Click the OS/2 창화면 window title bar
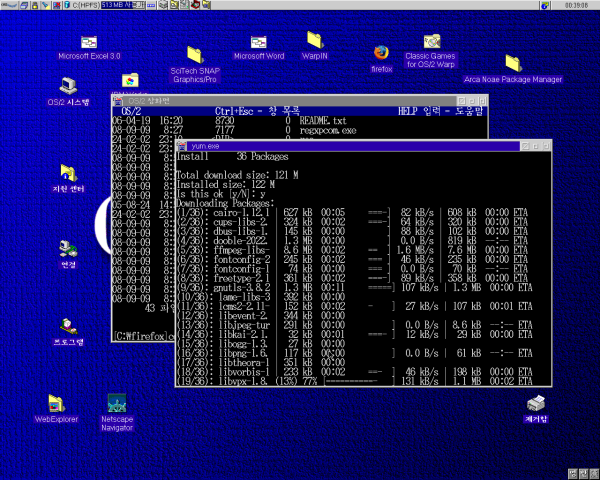 [x=290, y=101]
